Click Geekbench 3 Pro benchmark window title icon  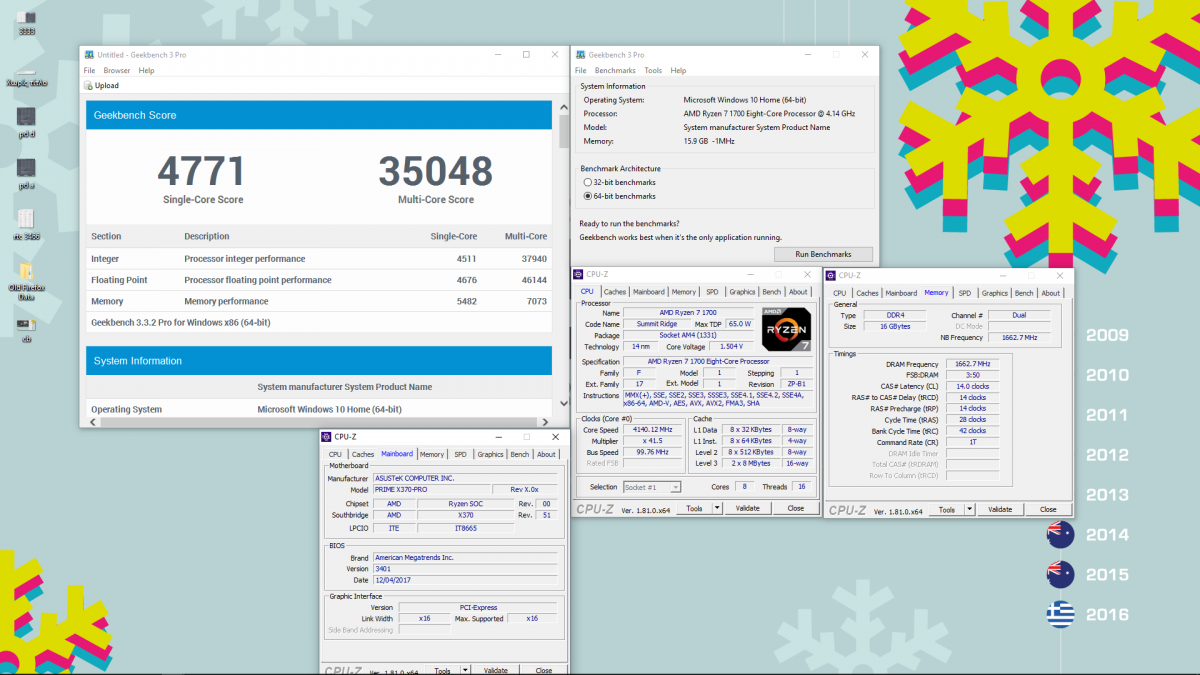pos(580,55)
